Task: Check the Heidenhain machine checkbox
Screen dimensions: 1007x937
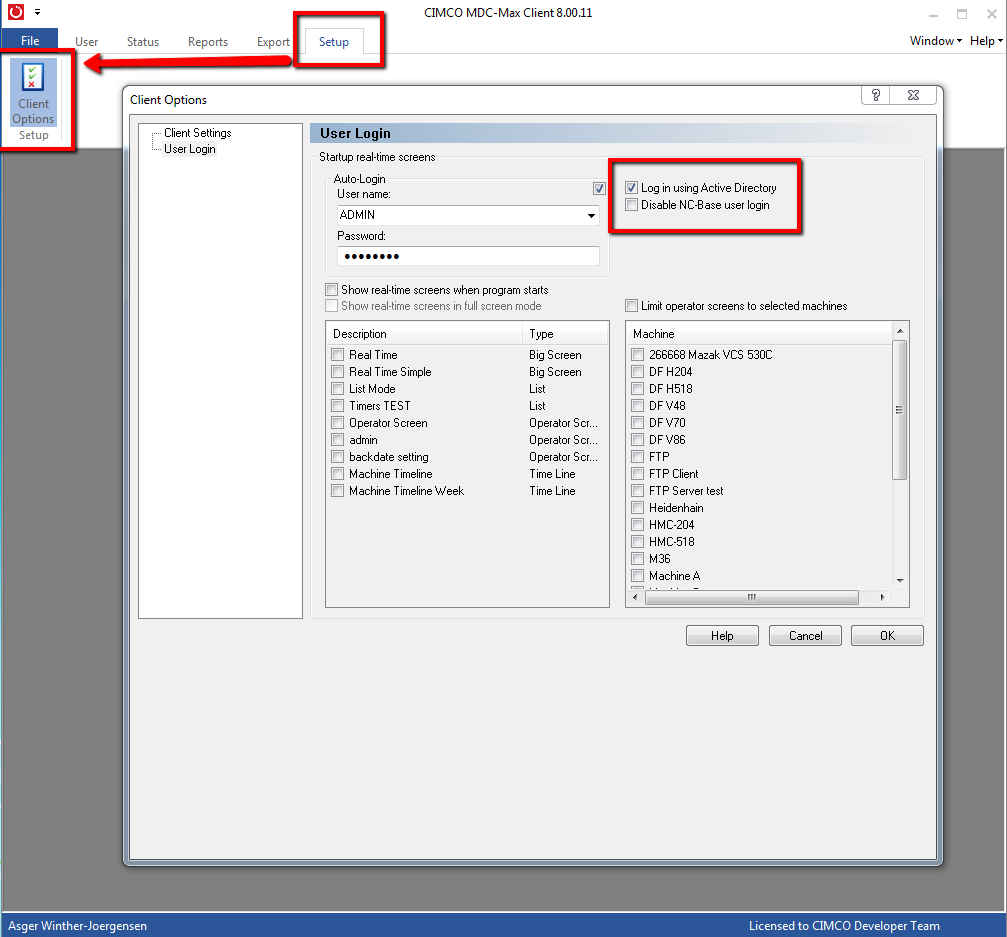Action: [x=638, y=508]
